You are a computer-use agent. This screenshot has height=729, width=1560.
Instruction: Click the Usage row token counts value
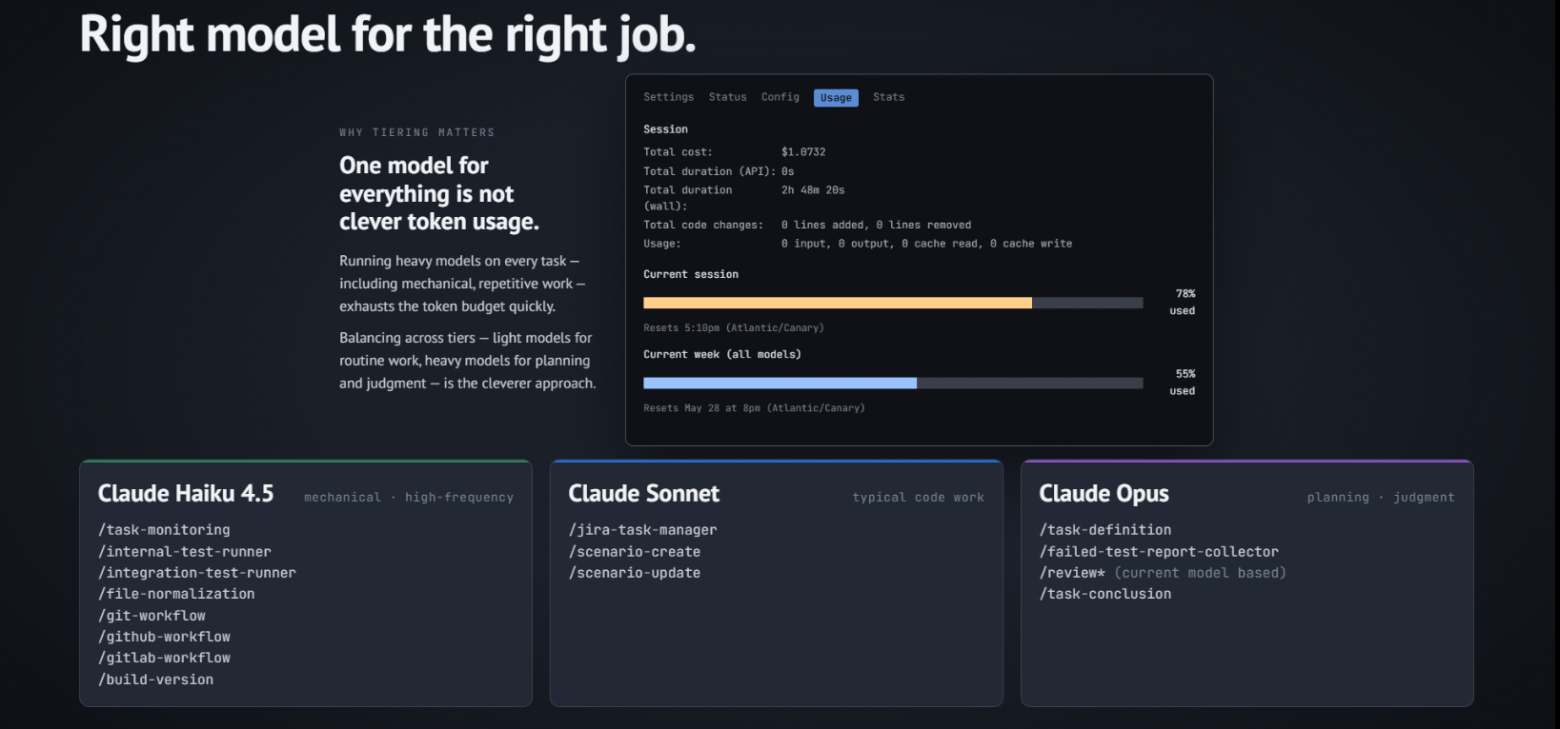pyautogui.click(x=926, y=244)
